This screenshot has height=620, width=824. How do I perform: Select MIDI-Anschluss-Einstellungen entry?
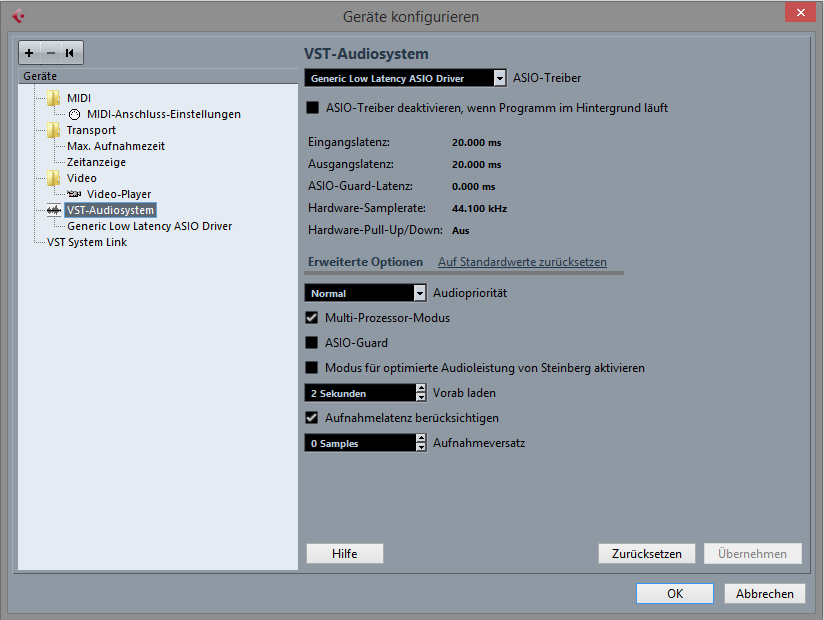tap(164, 115)
